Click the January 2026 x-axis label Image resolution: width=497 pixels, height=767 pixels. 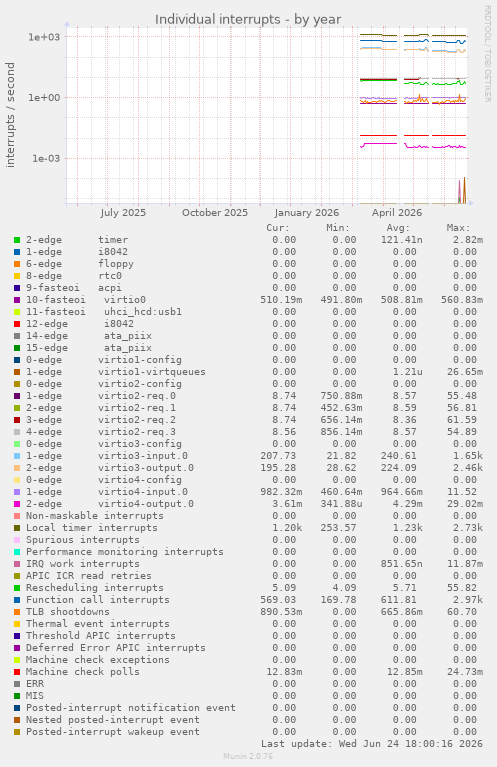pos(307,213)
